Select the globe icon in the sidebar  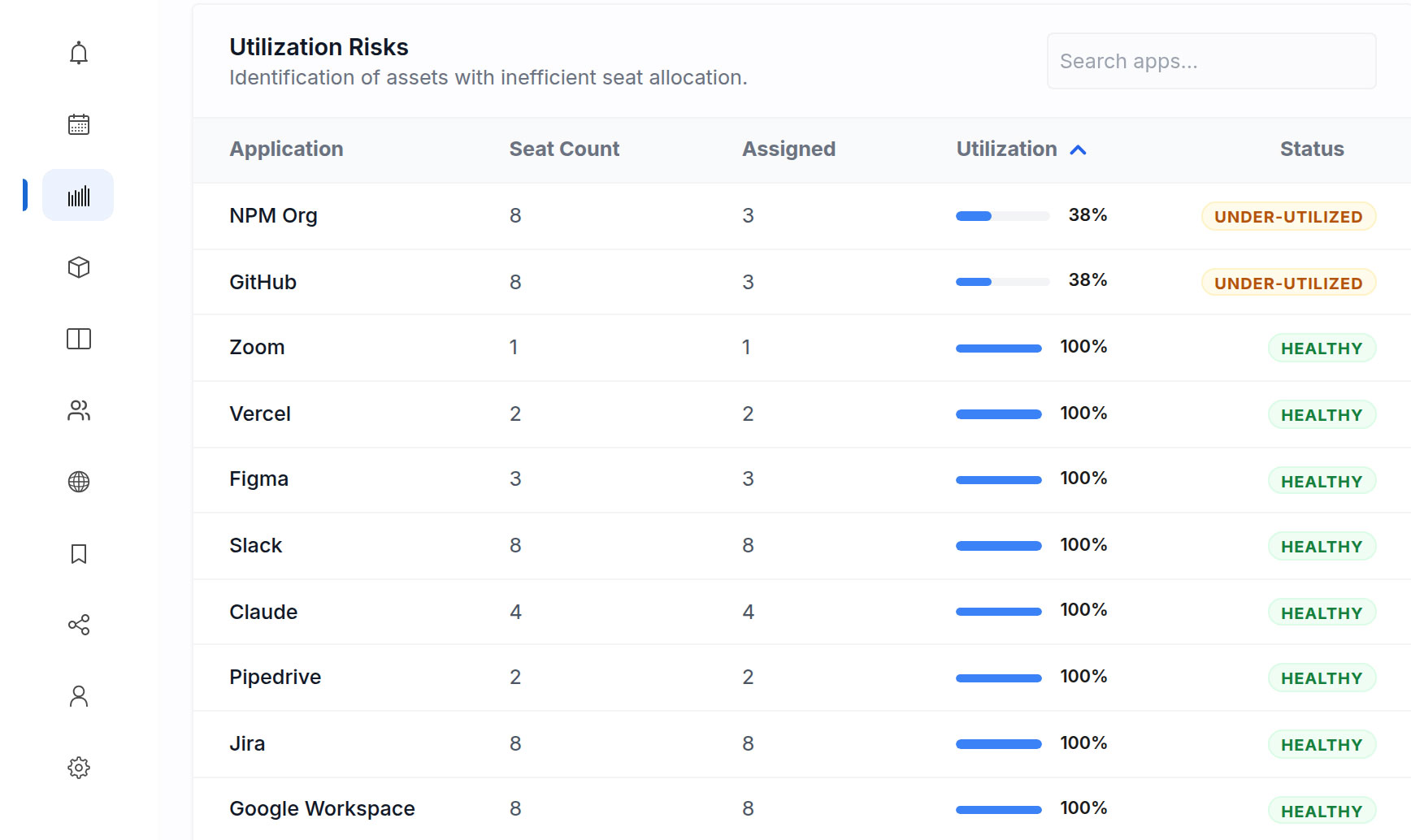[x=78, y=482]
